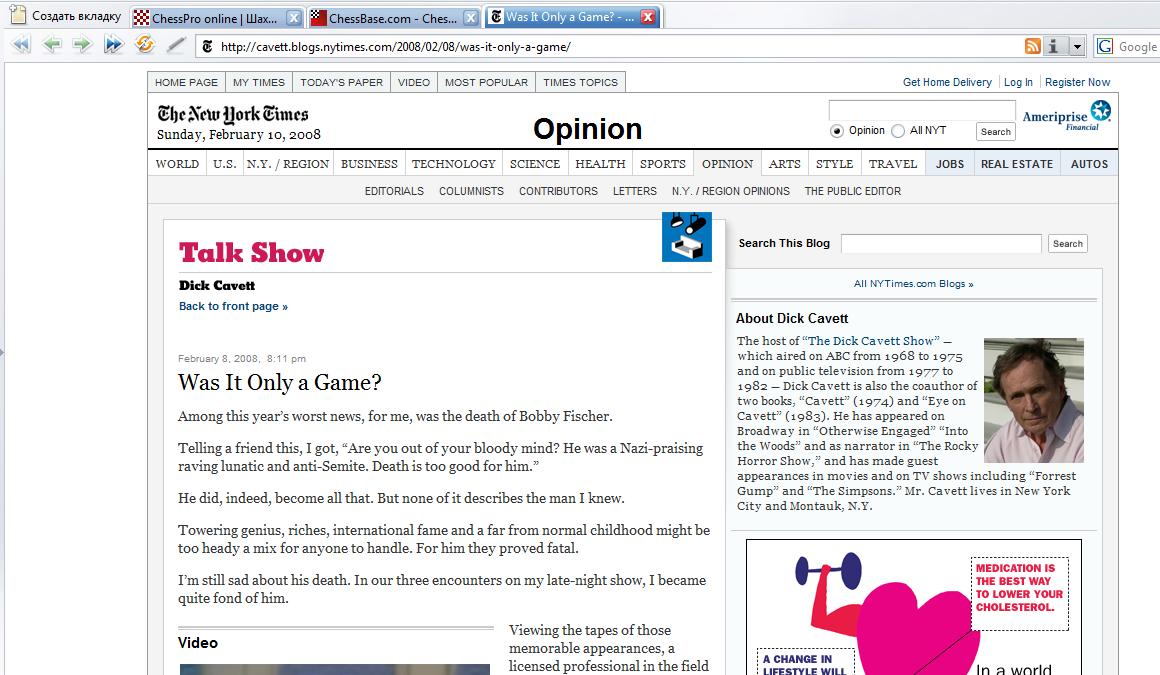Click the rewind navigation button
Screen dimensions: 1160x675
(x=21, y=45)
